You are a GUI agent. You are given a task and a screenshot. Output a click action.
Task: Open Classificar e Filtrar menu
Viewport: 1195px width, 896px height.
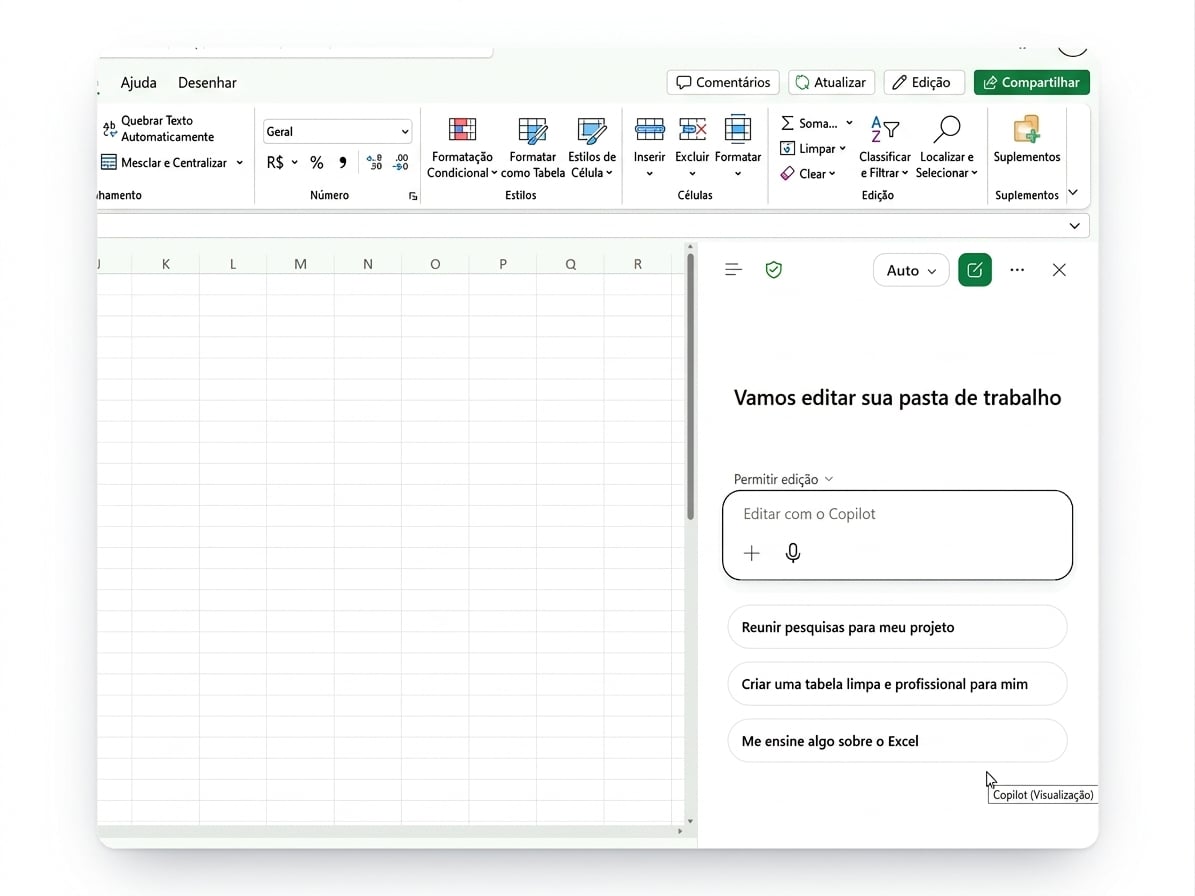point(884,148)
